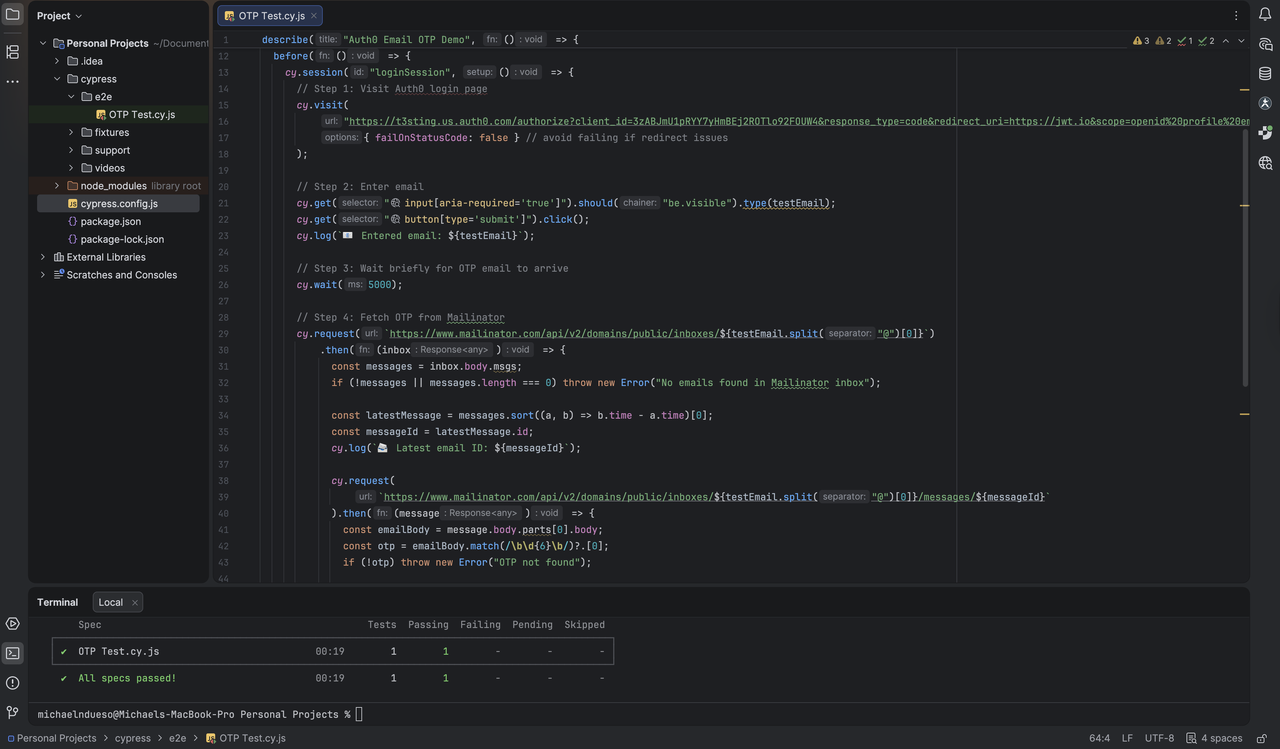Open More tool windows ellipsis
This screenshot has width=1280, height=749.
coord(12,82)
